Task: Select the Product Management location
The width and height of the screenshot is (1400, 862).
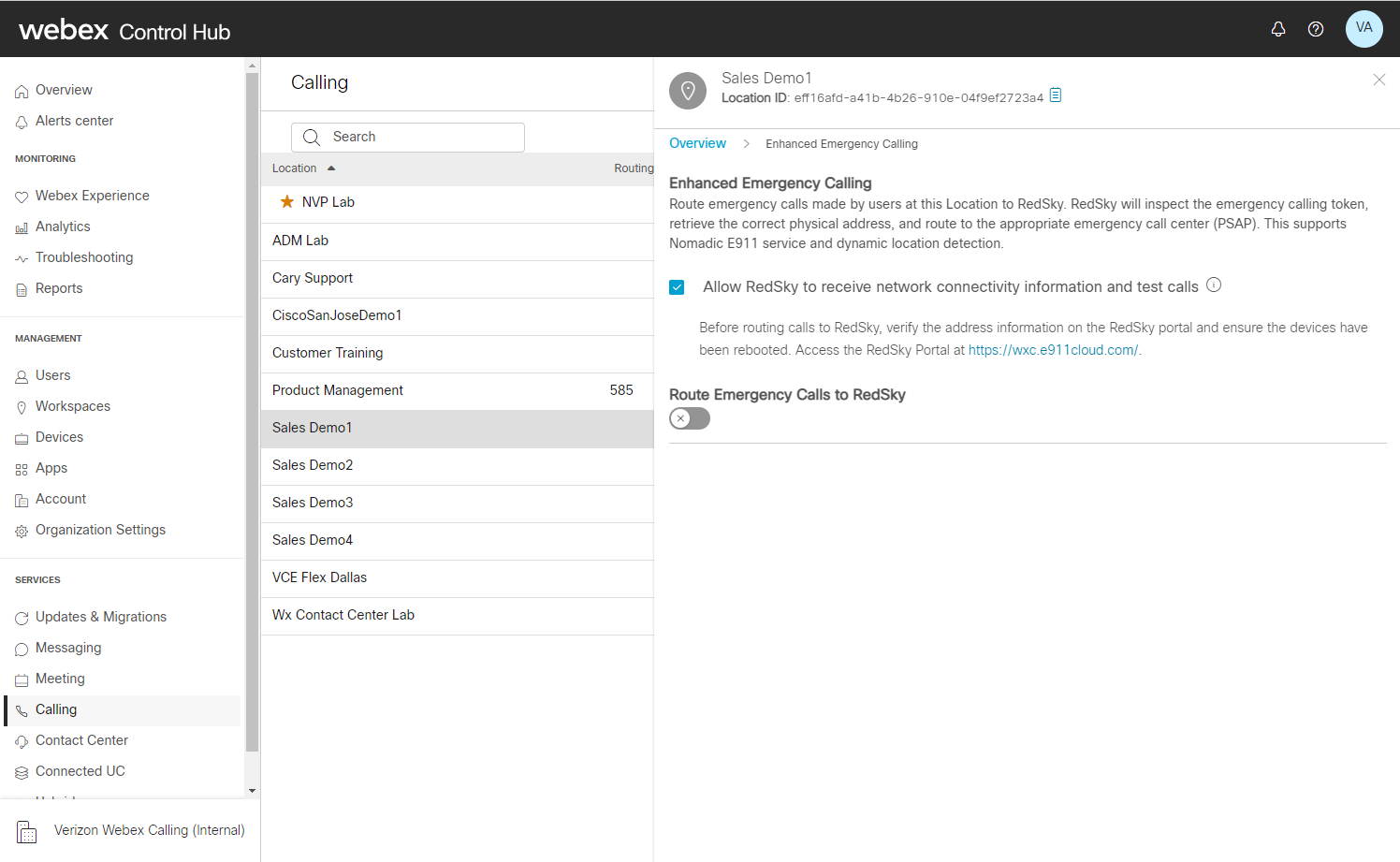Action: 458,391
